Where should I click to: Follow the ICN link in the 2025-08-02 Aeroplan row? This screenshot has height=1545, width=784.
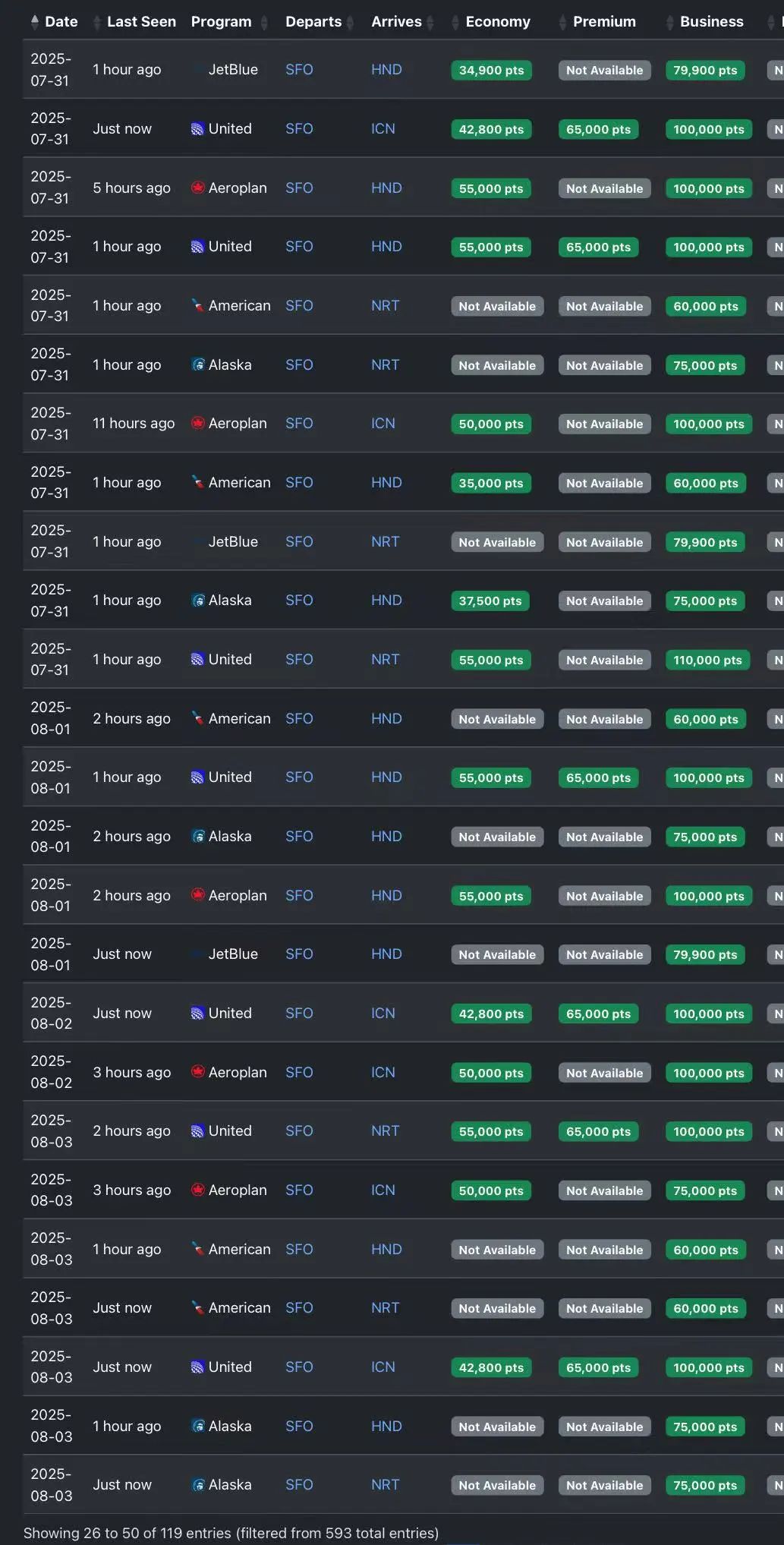pos(383,1072)
